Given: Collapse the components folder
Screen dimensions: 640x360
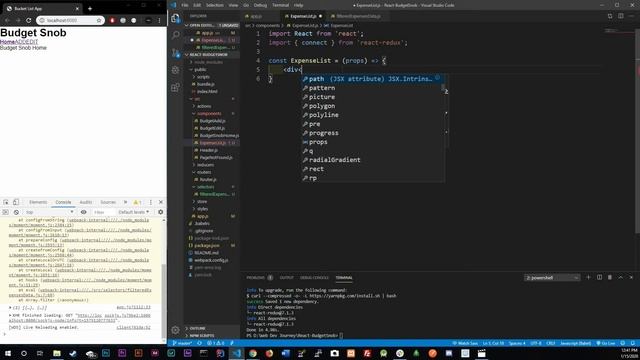Looking at the screenshot, I should pos(209,113).
